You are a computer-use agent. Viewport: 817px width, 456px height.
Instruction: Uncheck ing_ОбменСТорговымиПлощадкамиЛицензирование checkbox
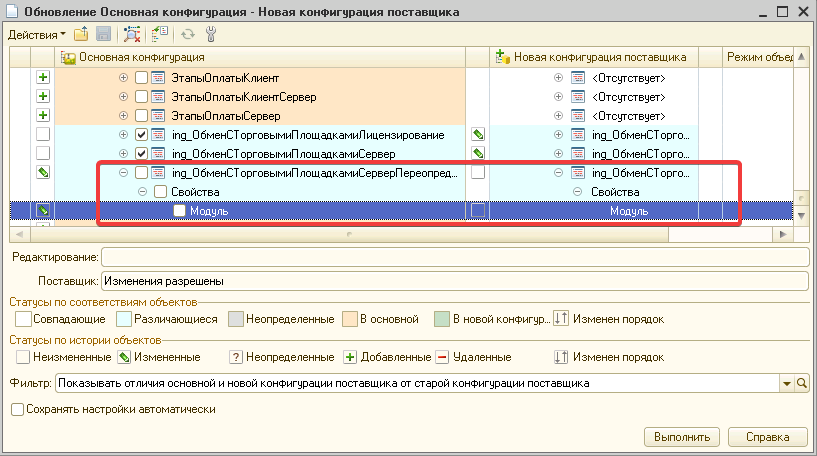(x=141, y=135)
